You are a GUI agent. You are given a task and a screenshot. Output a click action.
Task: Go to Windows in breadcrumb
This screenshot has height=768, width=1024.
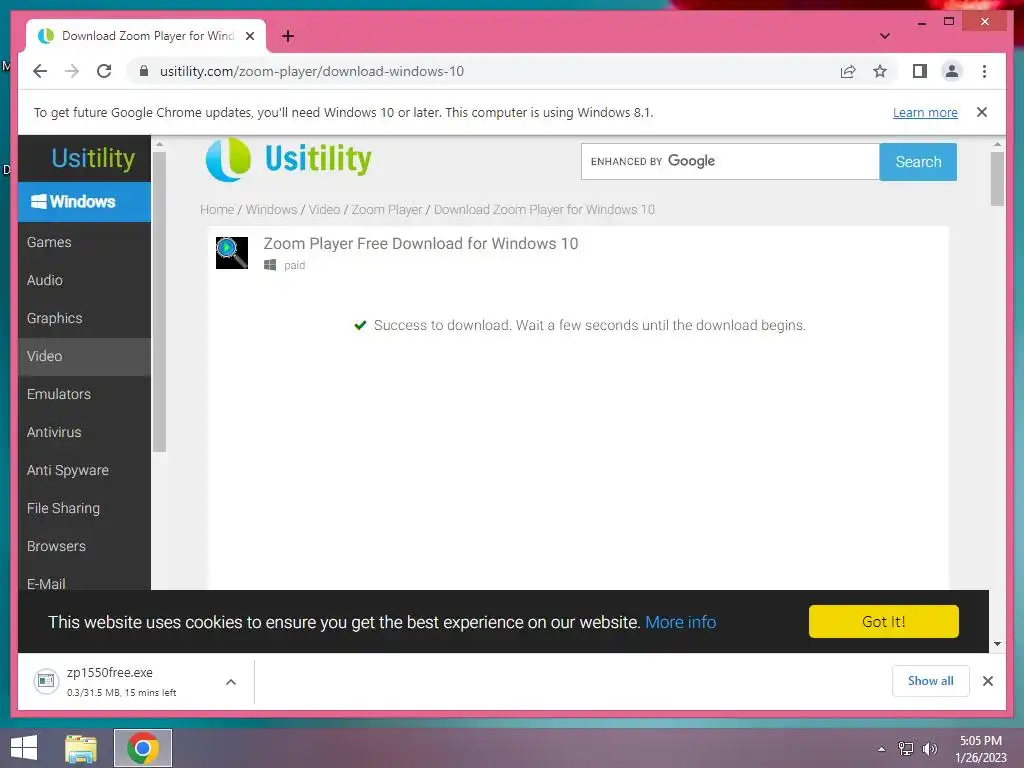coord(271,210)
